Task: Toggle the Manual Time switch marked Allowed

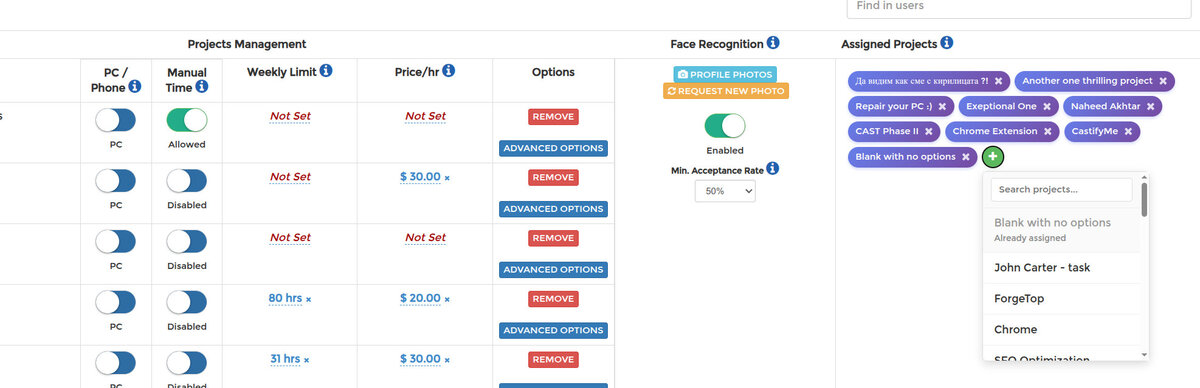Action: pyautogui.click(x=187, y=120)
